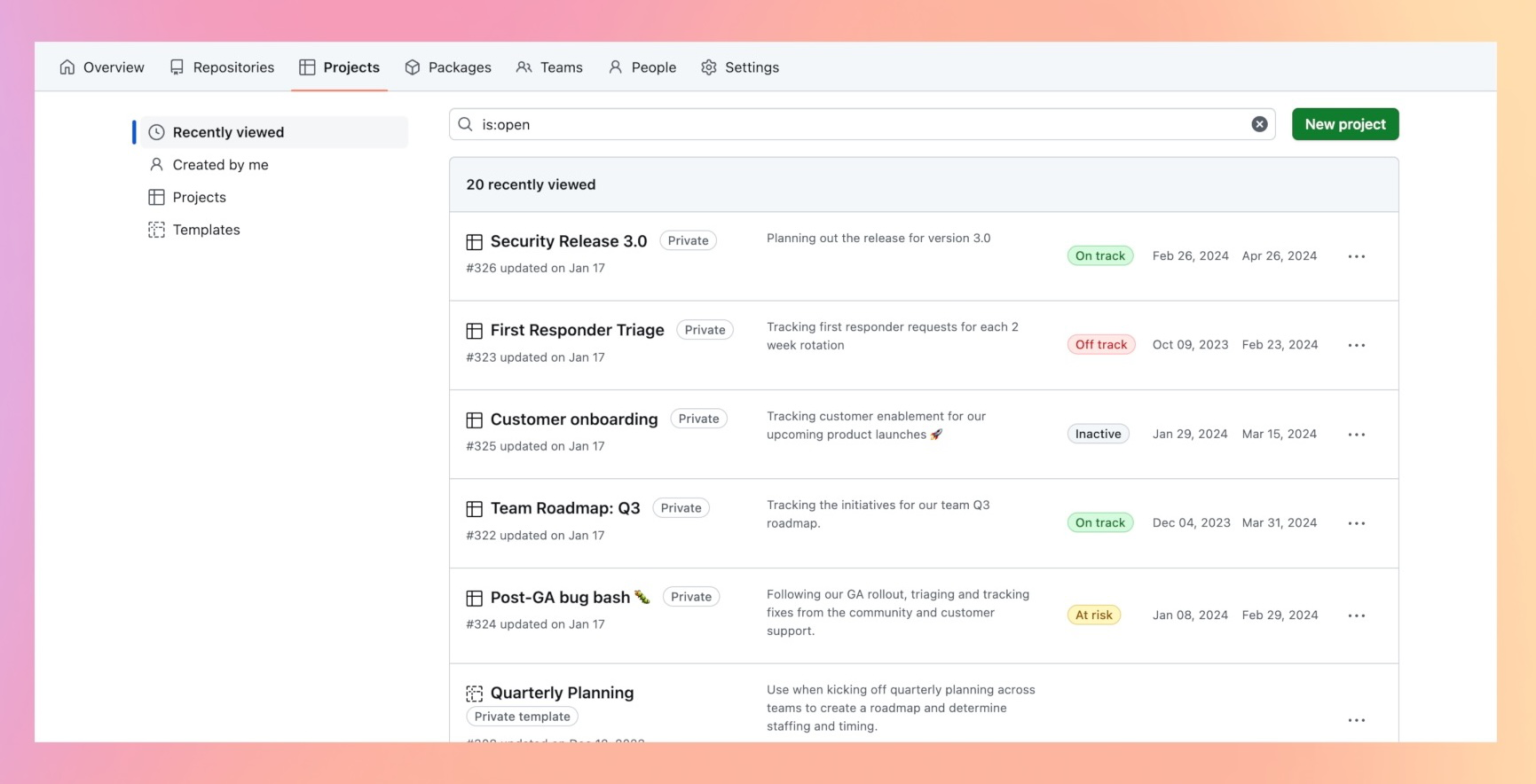Click the table icon beside Customer onboarding
Viewport: 1536px width, 784px height.
(x=474, y=420)
